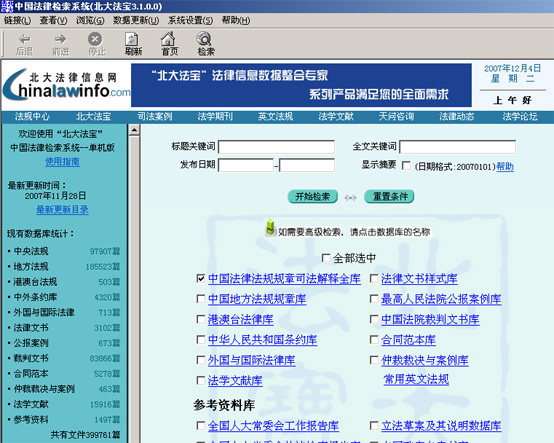Viewport: 554px width, 443px height.
Task: Switch to 司法案例 nav tab
Action: pos(154,117)
